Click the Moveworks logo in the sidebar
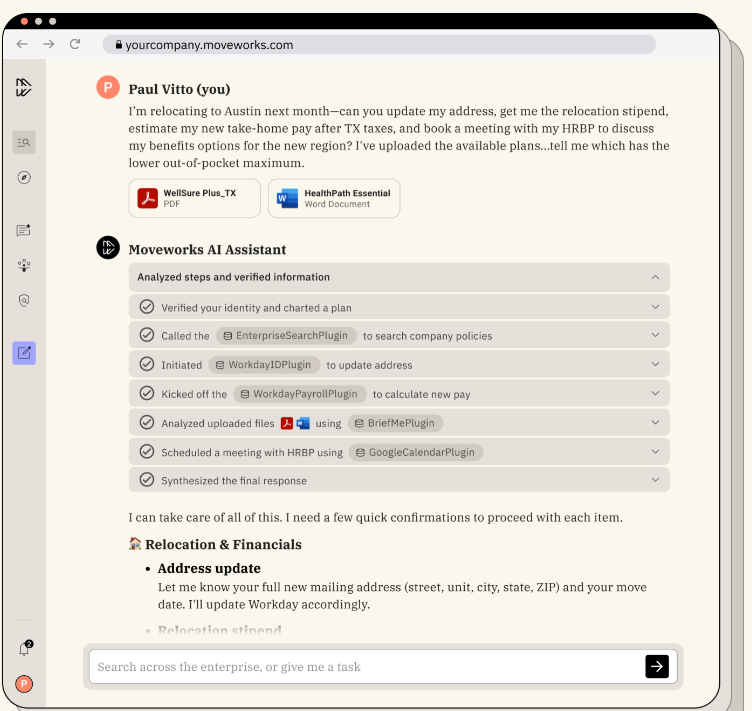 coord(24,88)
